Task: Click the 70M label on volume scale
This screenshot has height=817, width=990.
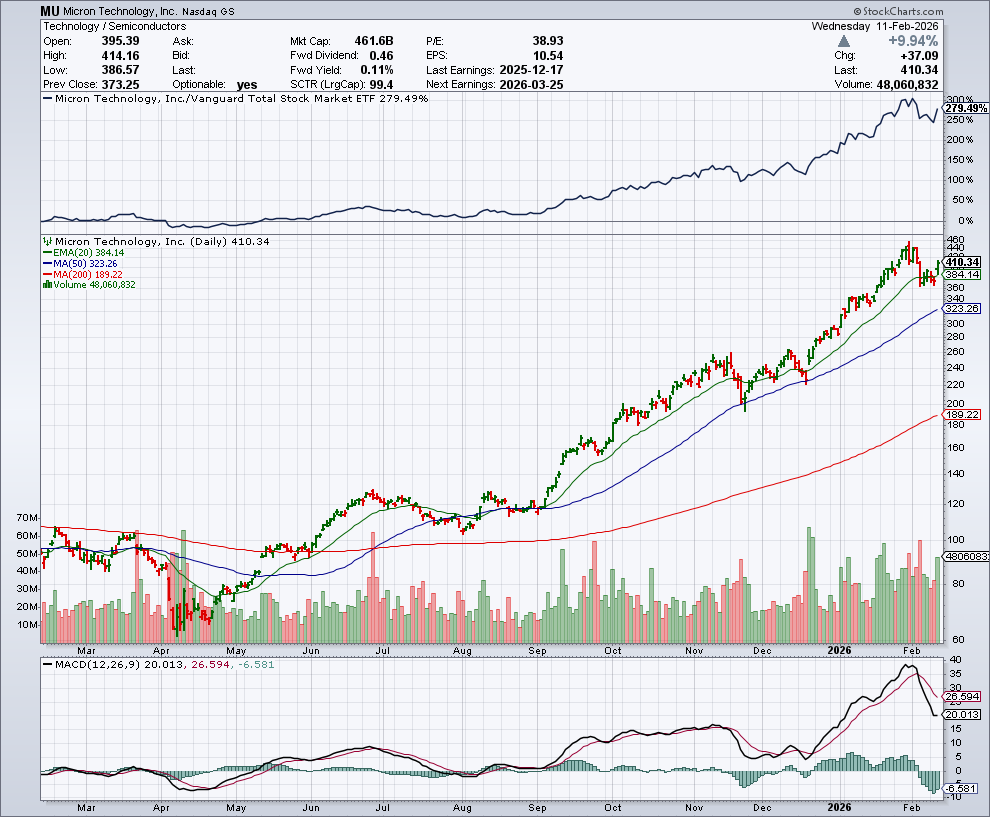Action: tap(27, 518)
